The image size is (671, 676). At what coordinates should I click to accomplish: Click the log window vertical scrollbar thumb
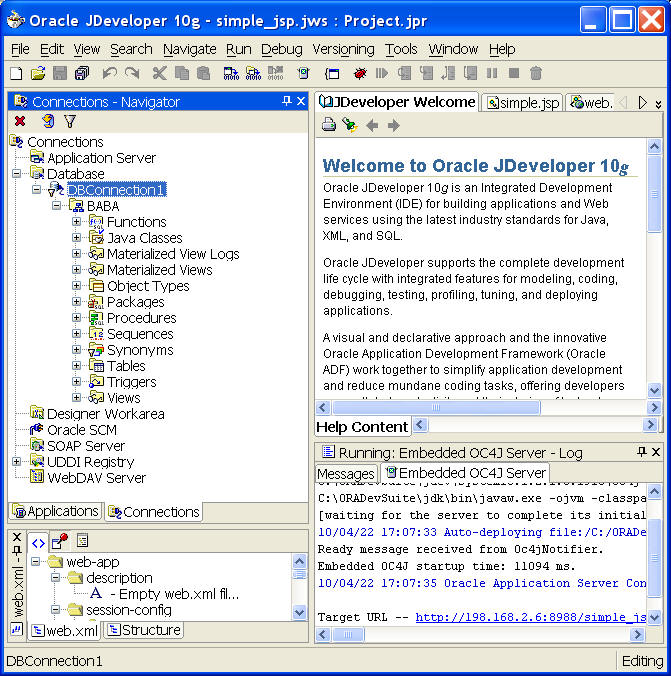(x=654, y=558)
